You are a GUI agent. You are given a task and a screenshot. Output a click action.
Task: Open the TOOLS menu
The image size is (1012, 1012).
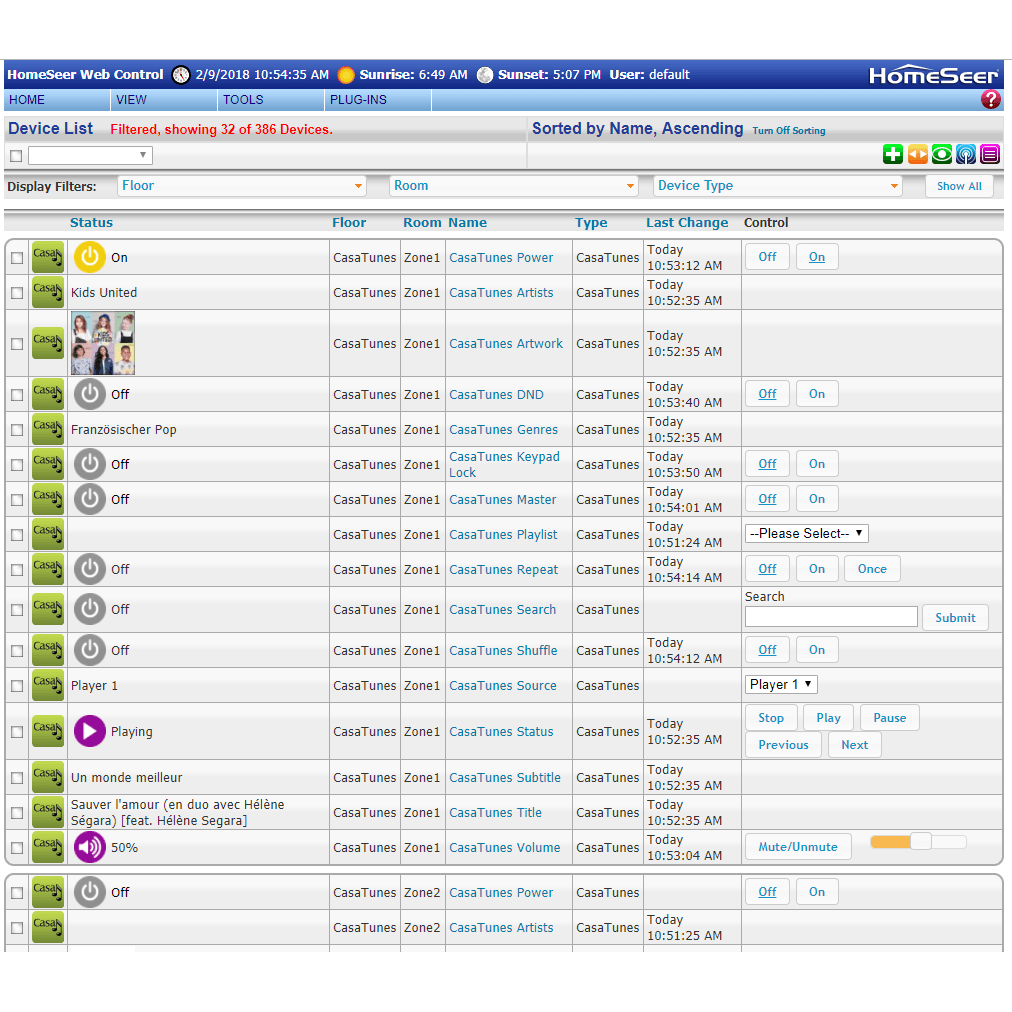(x=246, y=99)
